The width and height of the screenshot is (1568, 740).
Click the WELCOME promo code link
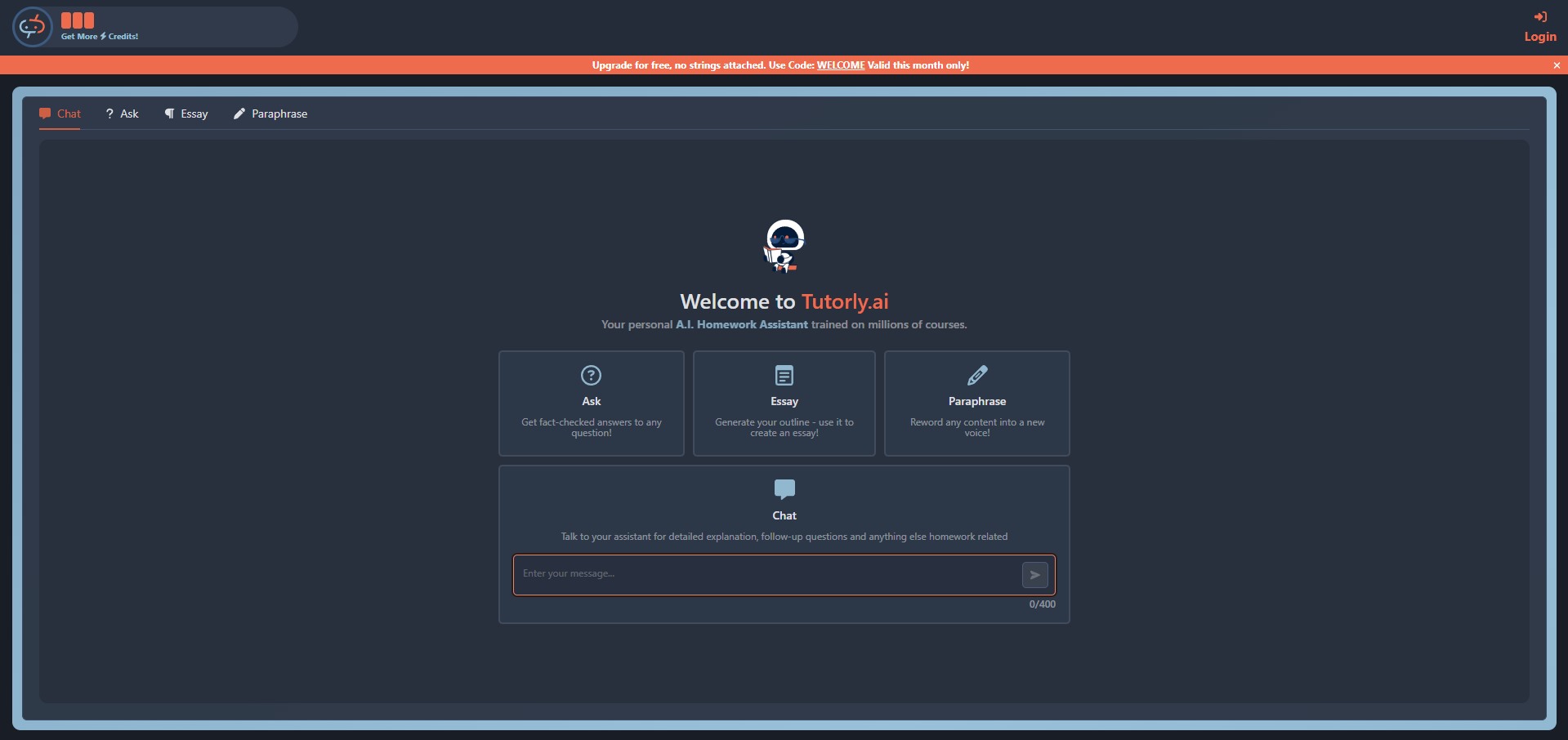(x=841, y=65)
